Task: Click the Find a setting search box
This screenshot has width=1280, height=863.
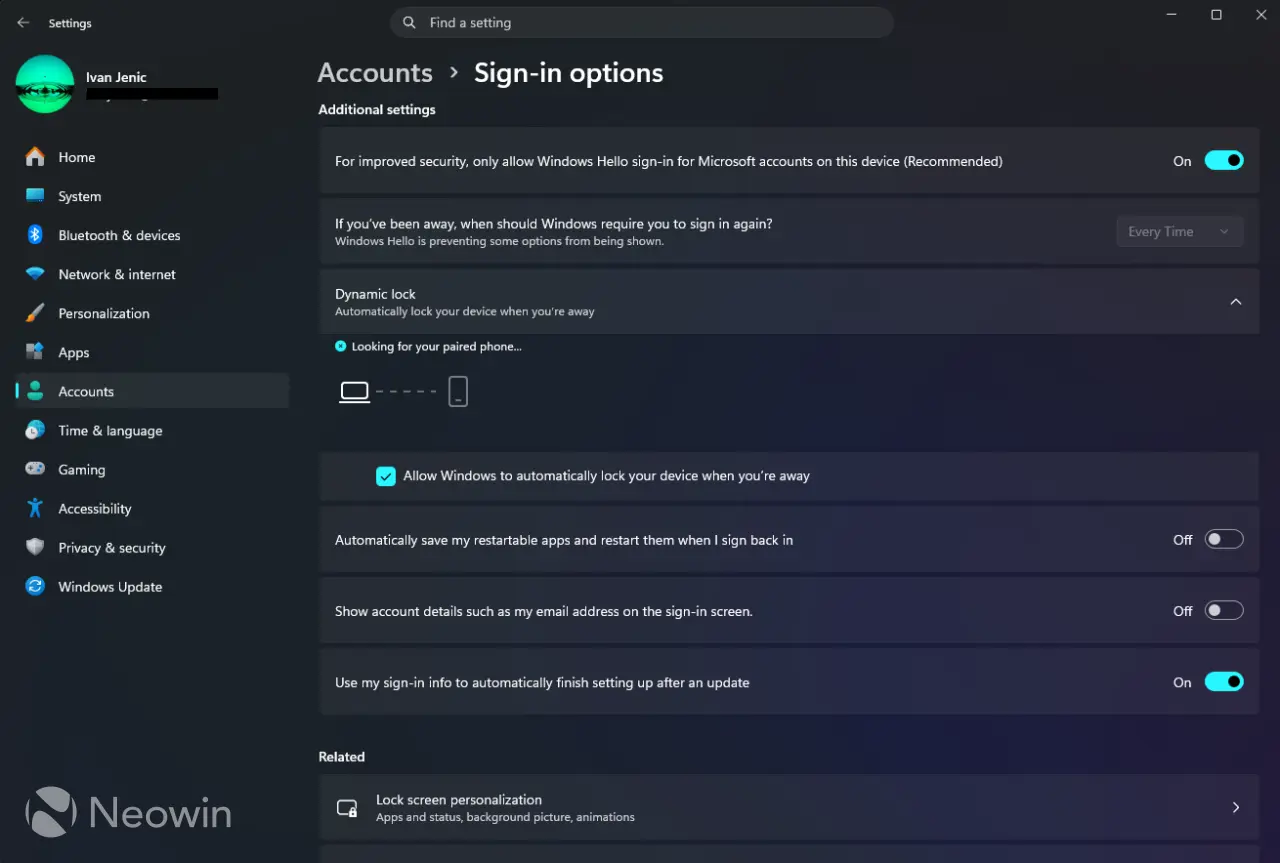Action: (x=641, y=23)
